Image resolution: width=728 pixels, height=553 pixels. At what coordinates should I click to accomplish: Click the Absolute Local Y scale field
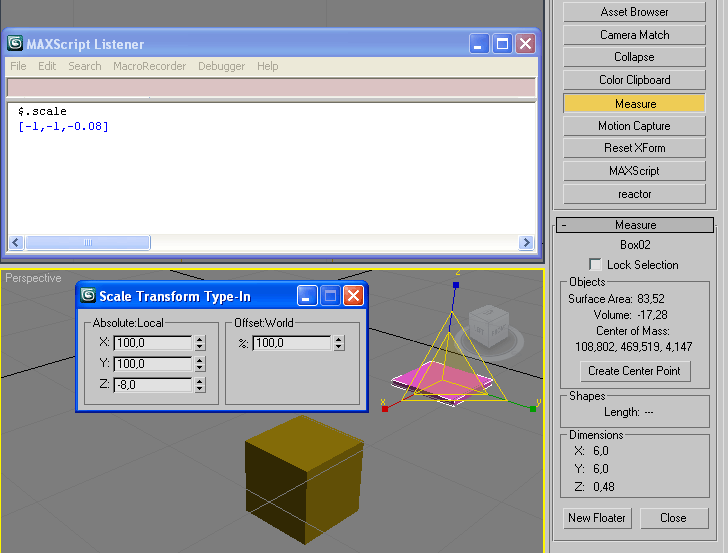152,364
